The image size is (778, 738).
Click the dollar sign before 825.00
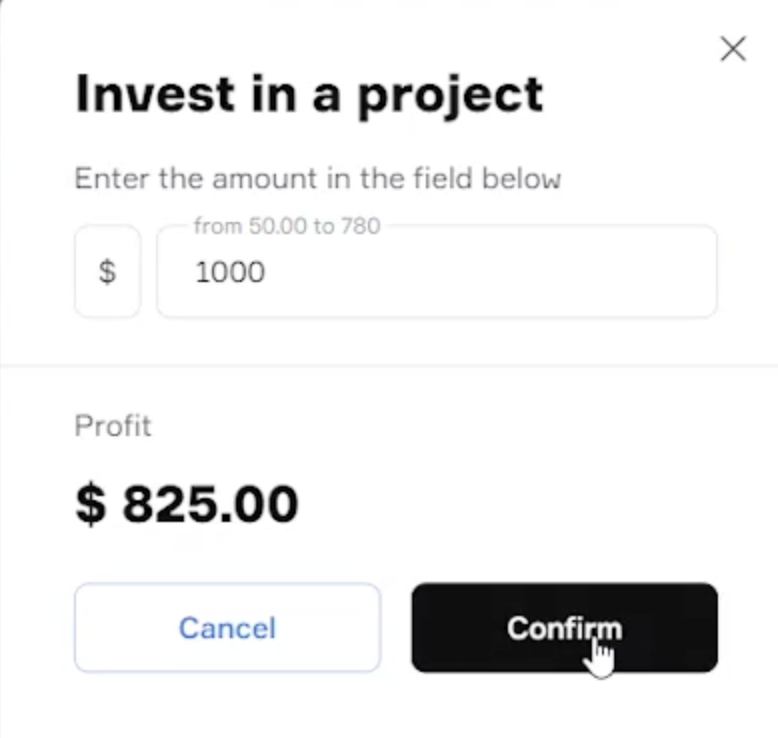coord(91,504)
